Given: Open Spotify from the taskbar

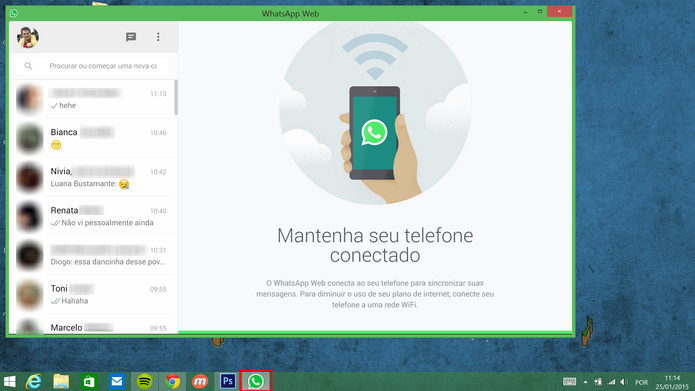Looking at the screenshot, I should point(144,381).
